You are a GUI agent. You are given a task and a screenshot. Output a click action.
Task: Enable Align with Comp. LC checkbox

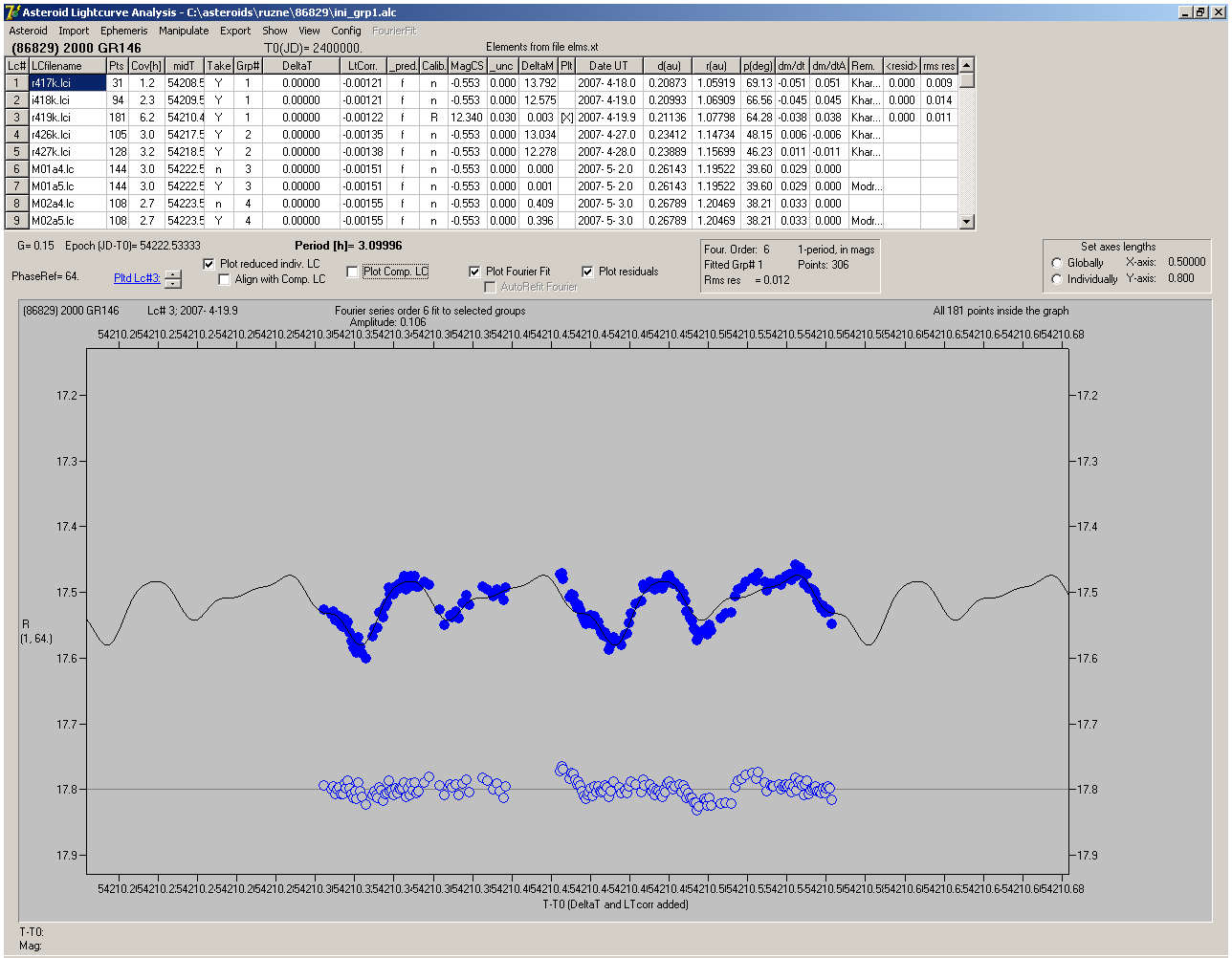click(225, 279)
